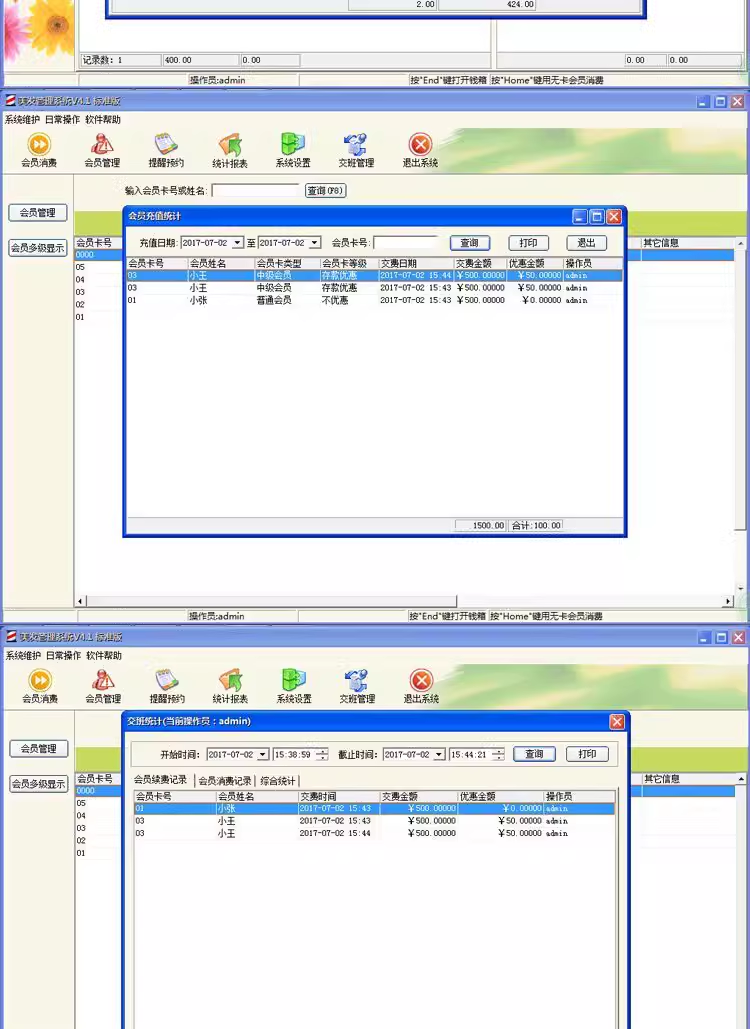The height and width of the screenshot is (1029, 750).
Task: Focus 会员卡号 input field in 会员充值统计
Action: [406, 243]
